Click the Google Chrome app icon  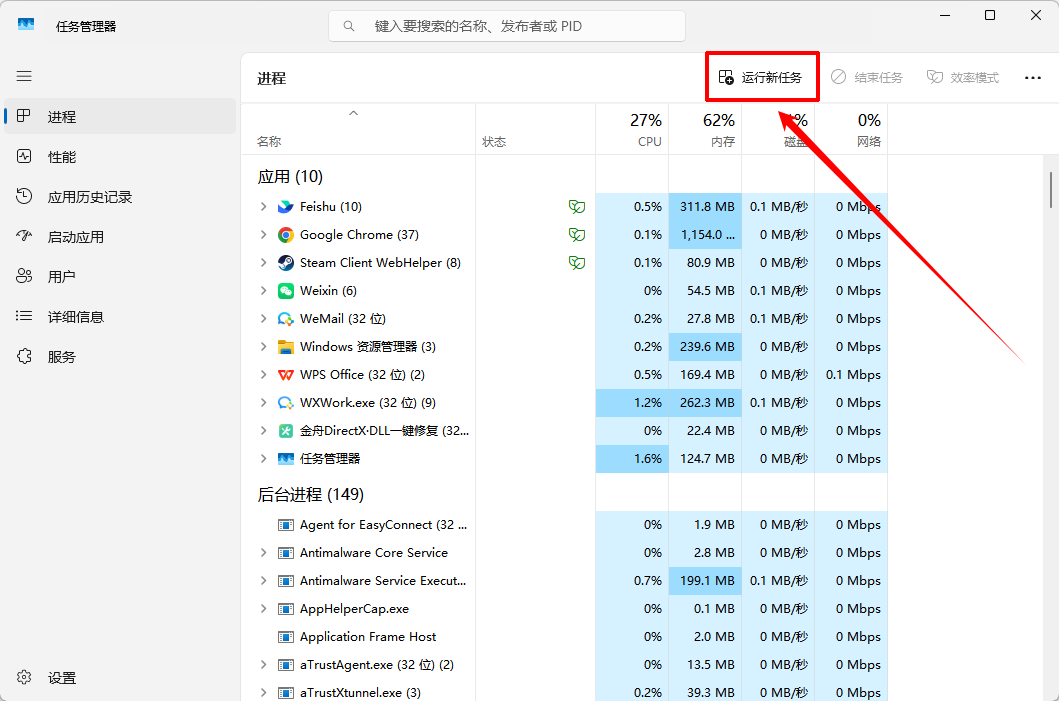click(286, 235)
